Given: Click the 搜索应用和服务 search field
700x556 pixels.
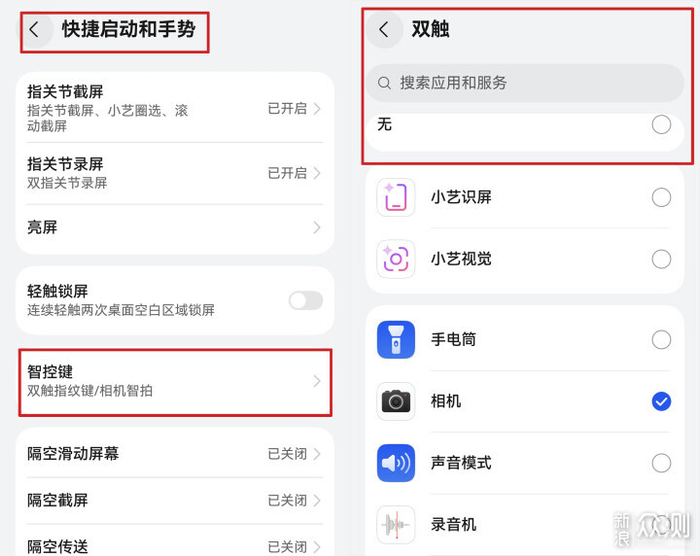Looking at the screenshot, I should pos(525,83).
